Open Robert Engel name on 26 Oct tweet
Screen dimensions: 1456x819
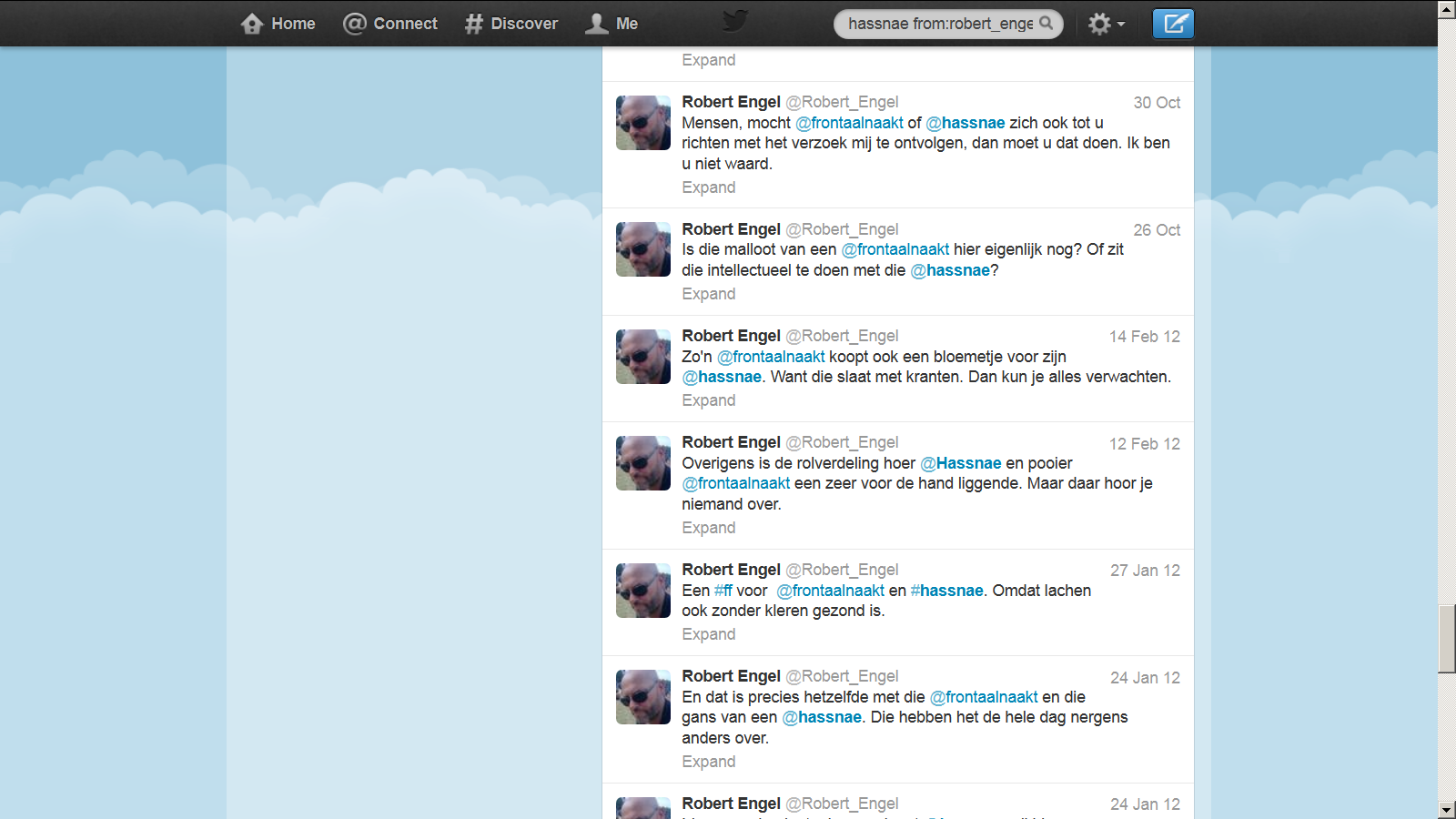[x=731, y=229]
